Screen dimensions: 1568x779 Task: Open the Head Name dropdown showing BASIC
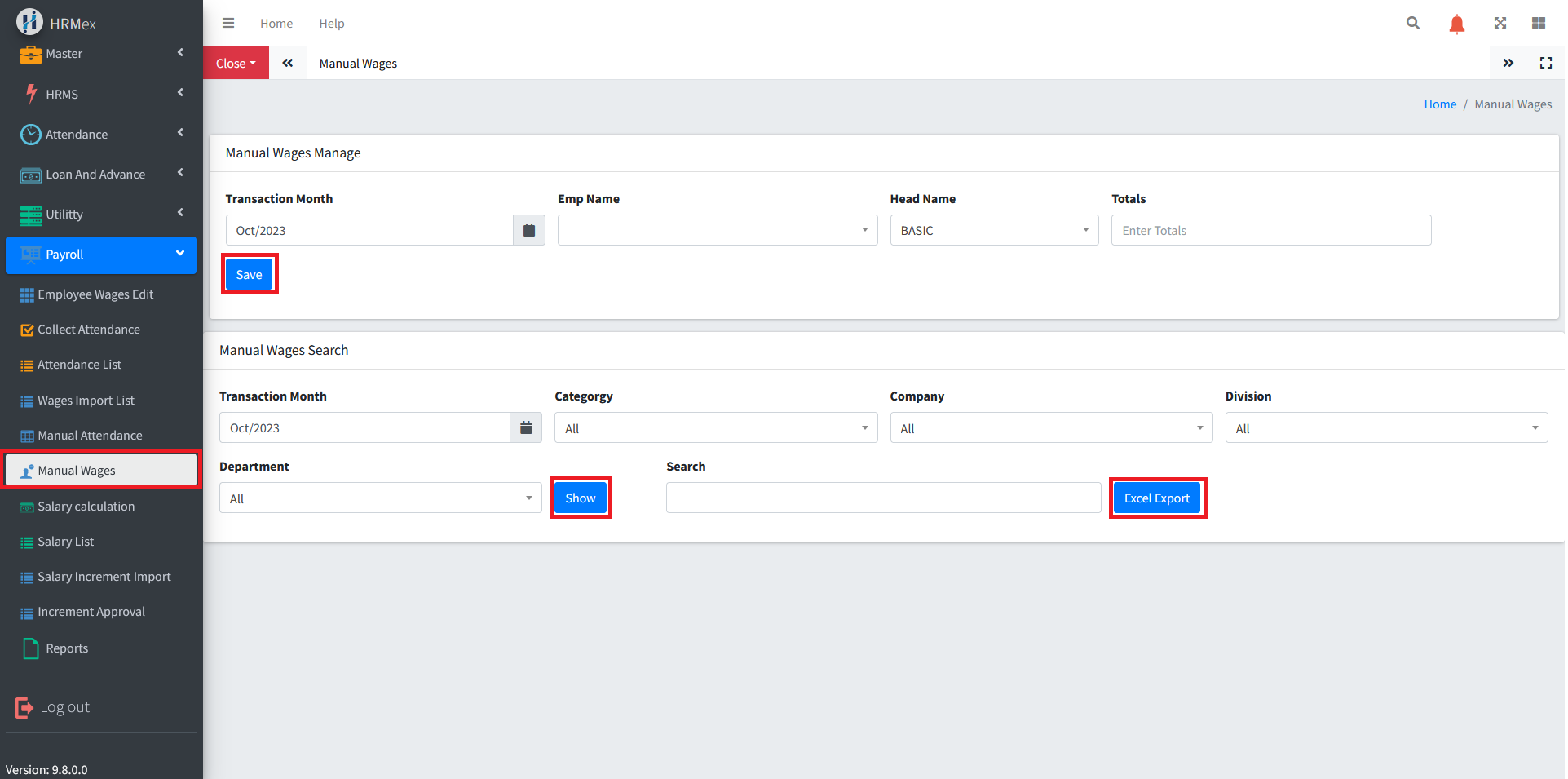[994, 231]
